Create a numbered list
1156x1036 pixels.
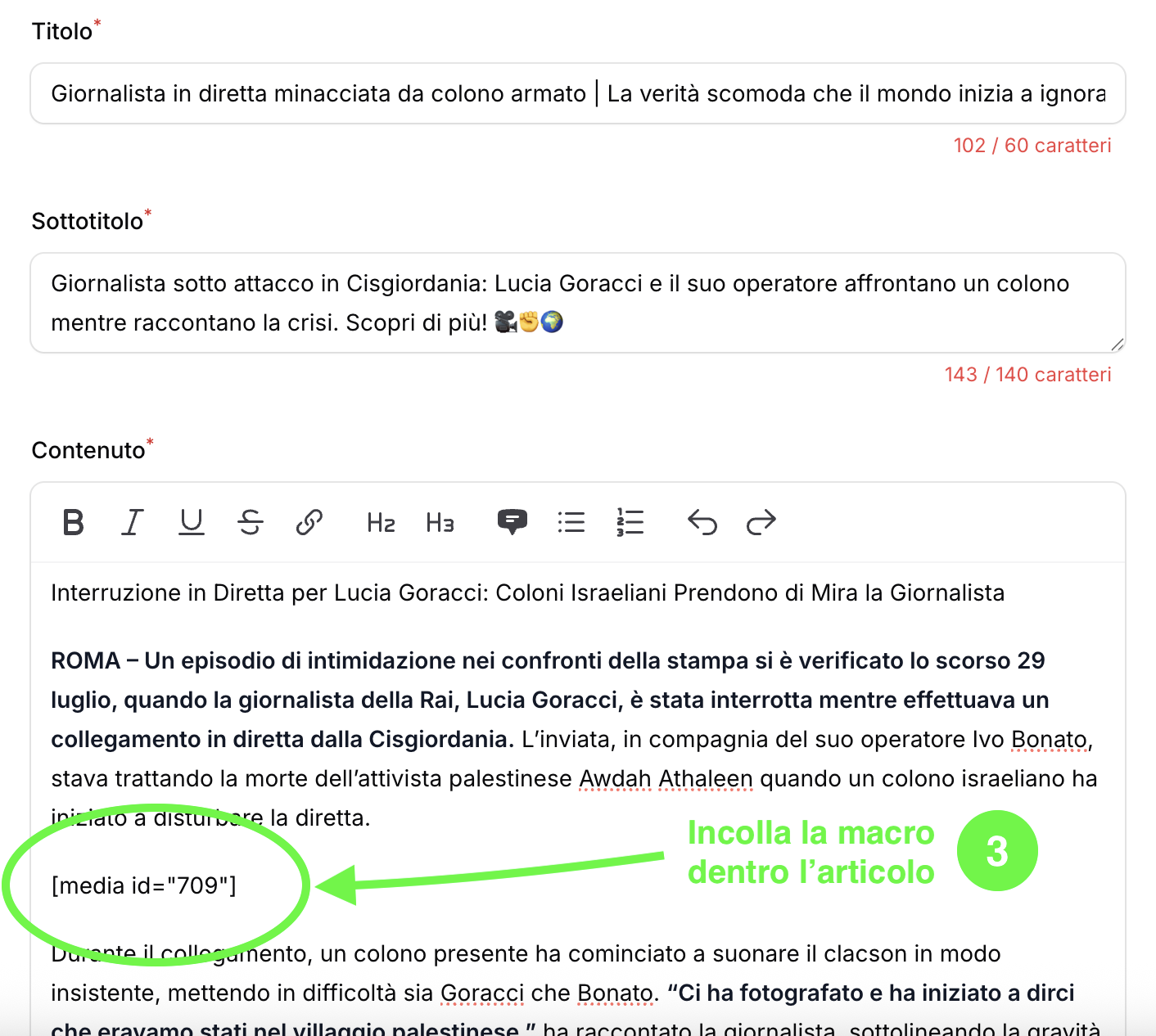click(630, 522)
